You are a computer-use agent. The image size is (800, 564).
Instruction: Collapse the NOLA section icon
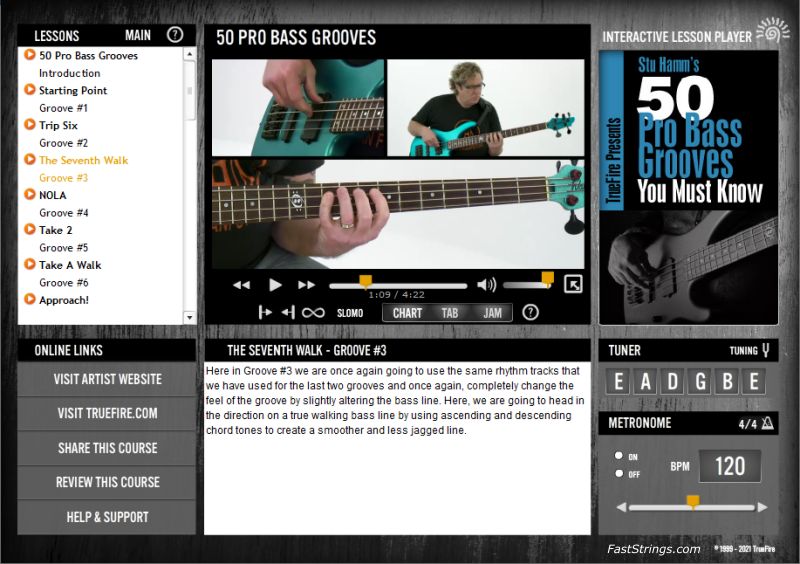[30, 194]
